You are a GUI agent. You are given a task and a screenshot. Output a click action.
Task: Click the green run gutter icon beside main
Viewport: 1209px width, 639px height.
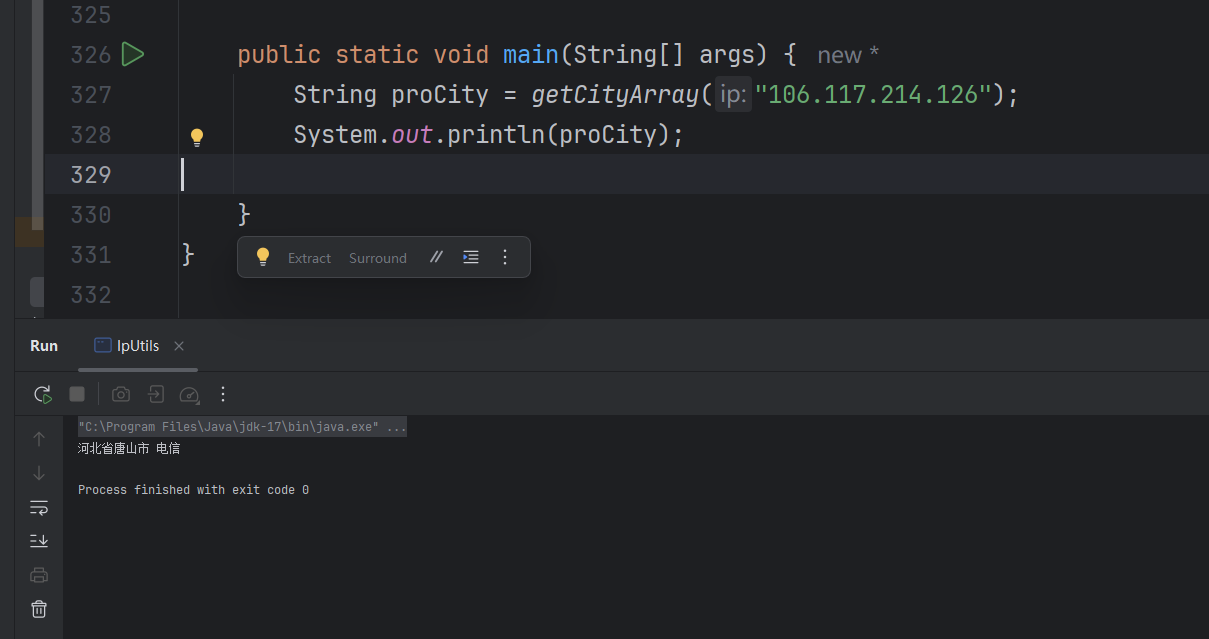tap(133, 54)
